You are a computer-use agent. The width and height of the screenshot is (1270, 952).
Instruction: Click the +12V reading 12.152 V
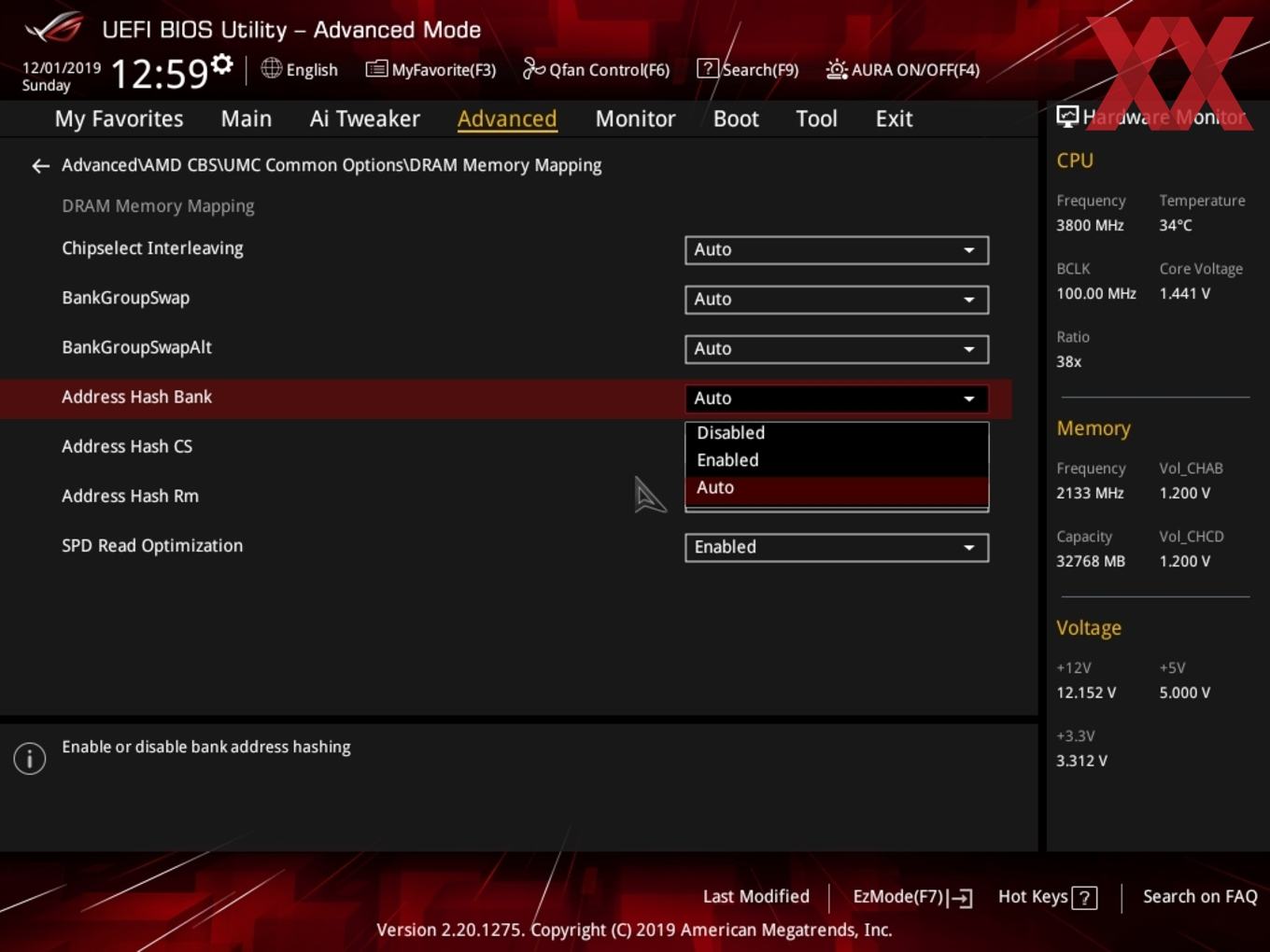coord(1086,693)
